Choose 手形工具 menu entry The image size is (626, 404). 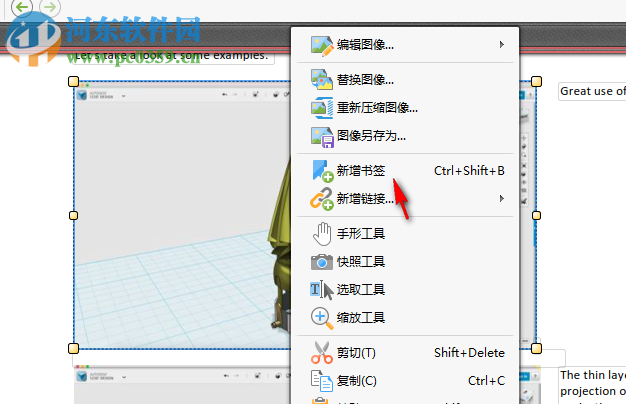[405, 234]
